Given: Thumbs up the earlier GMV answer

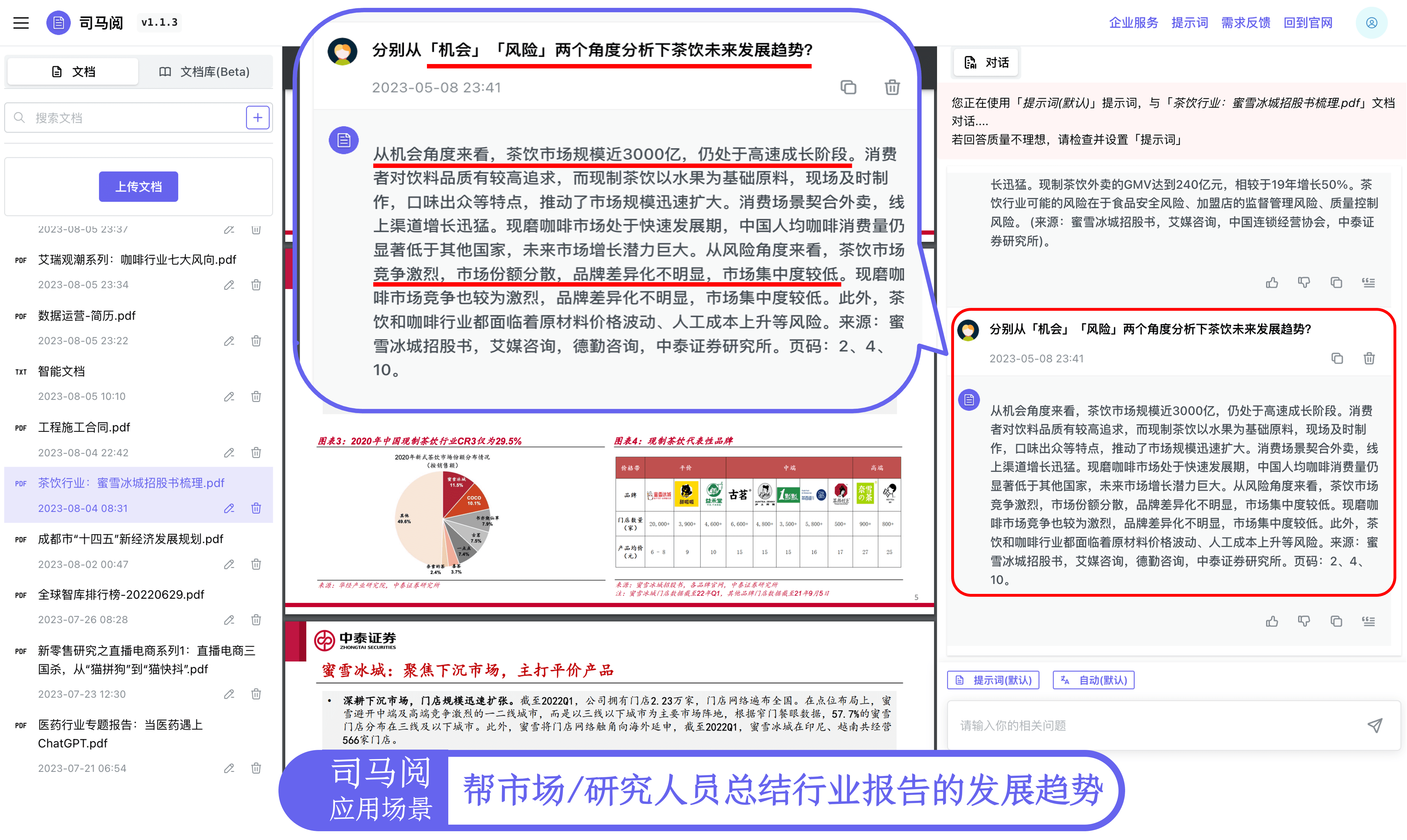Looking at the screenshot, I should 1272,283.
